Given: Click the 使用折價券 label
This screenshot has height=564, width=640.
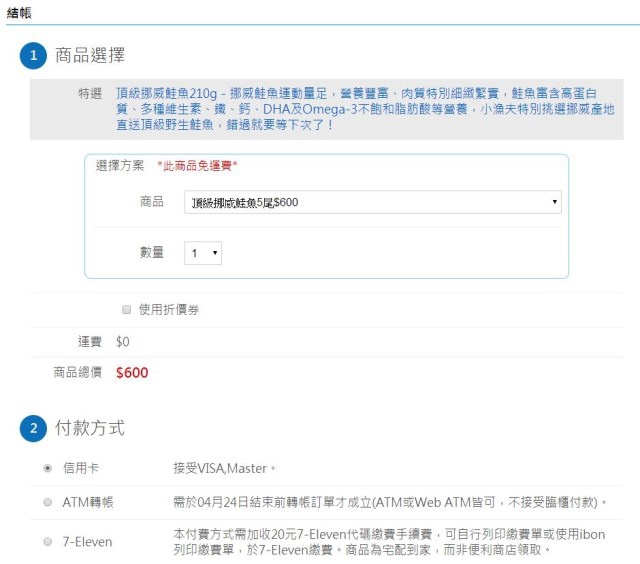Looking at the screenshot, I should tap(169, 310).
